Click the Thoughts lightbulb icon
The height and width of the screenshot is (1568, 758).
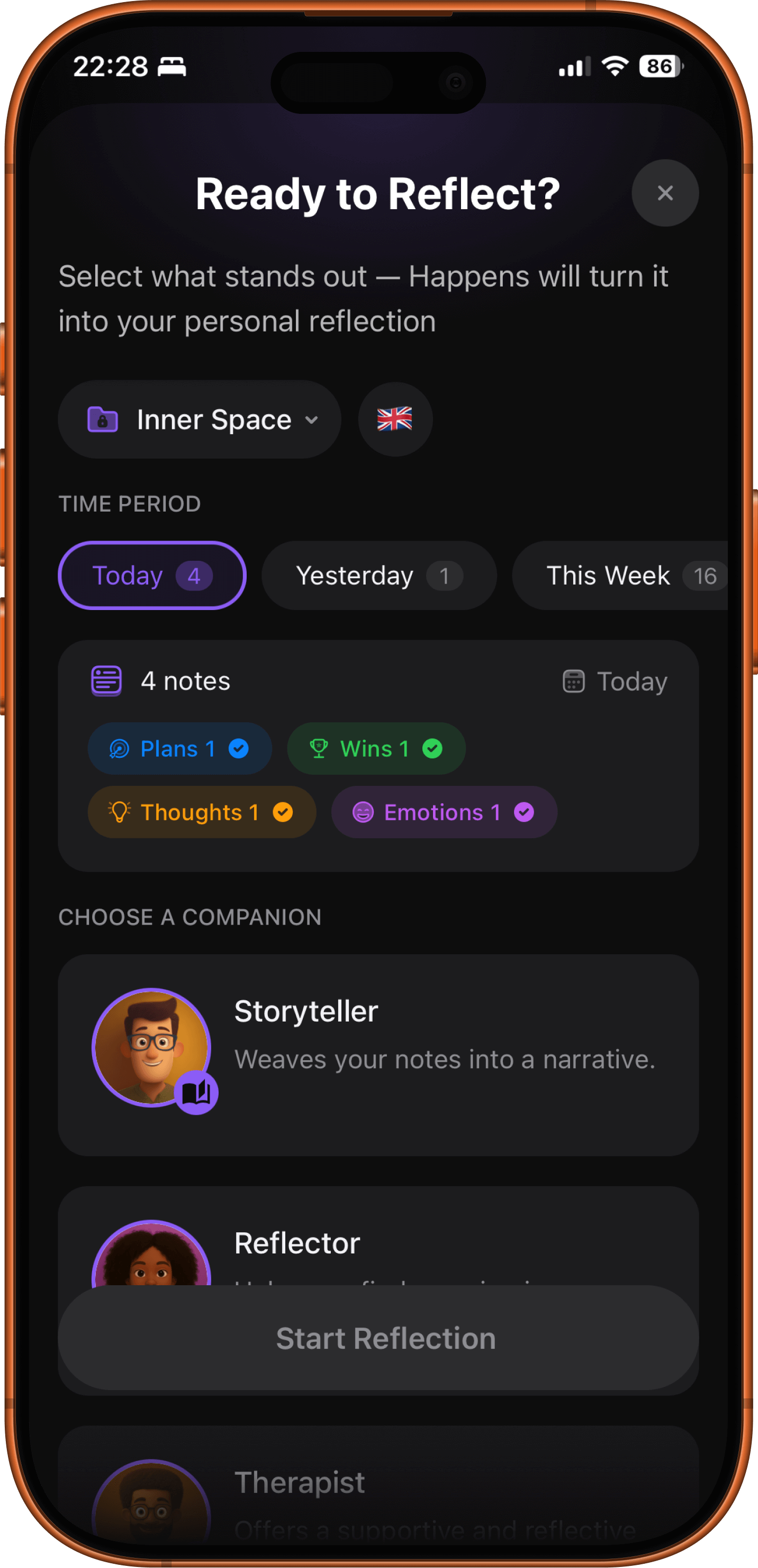[119, 812]
